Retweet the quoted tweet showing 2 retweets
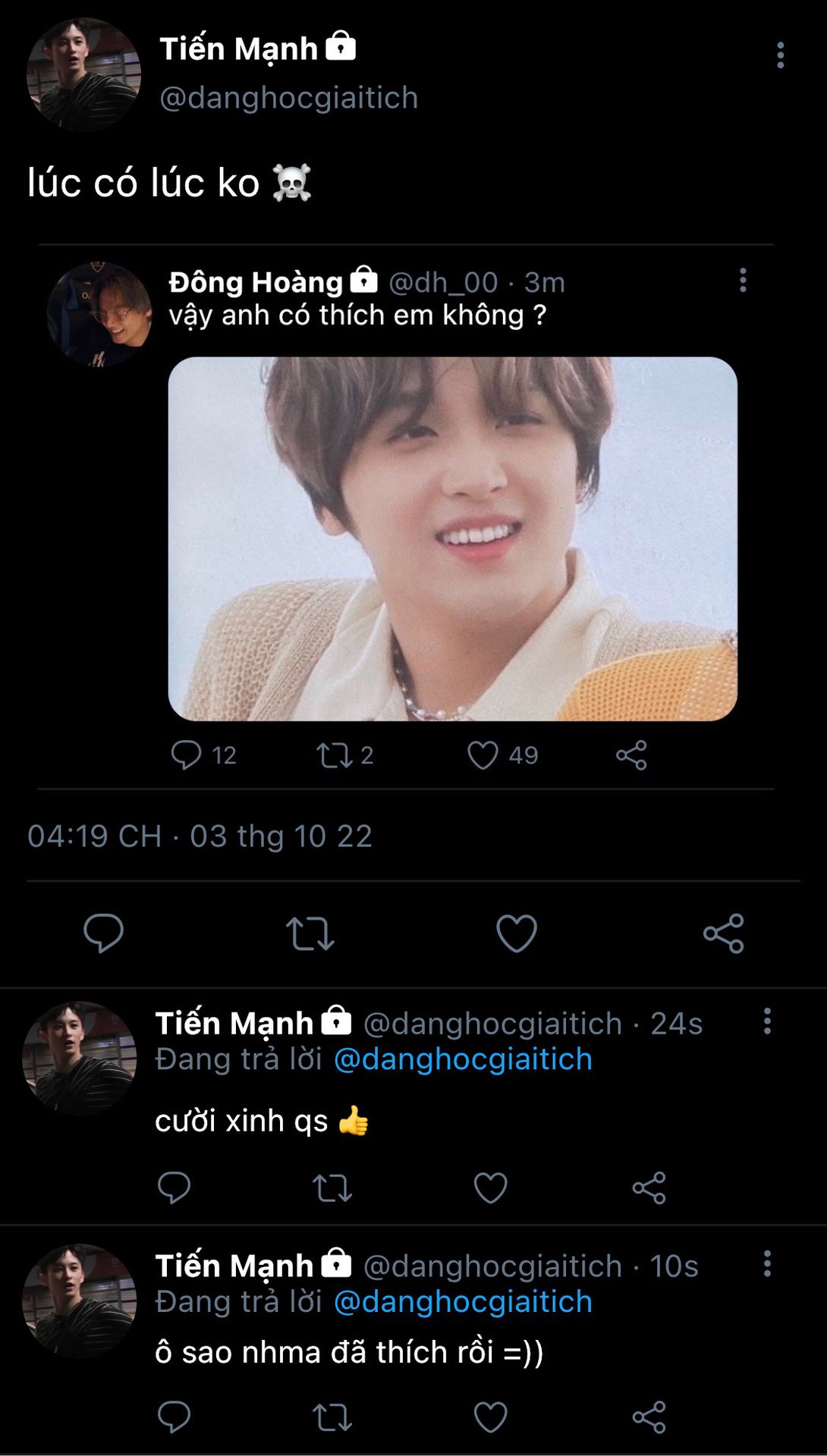The height and width of the screenshot is (1456, 827). (x=345, y=755)
